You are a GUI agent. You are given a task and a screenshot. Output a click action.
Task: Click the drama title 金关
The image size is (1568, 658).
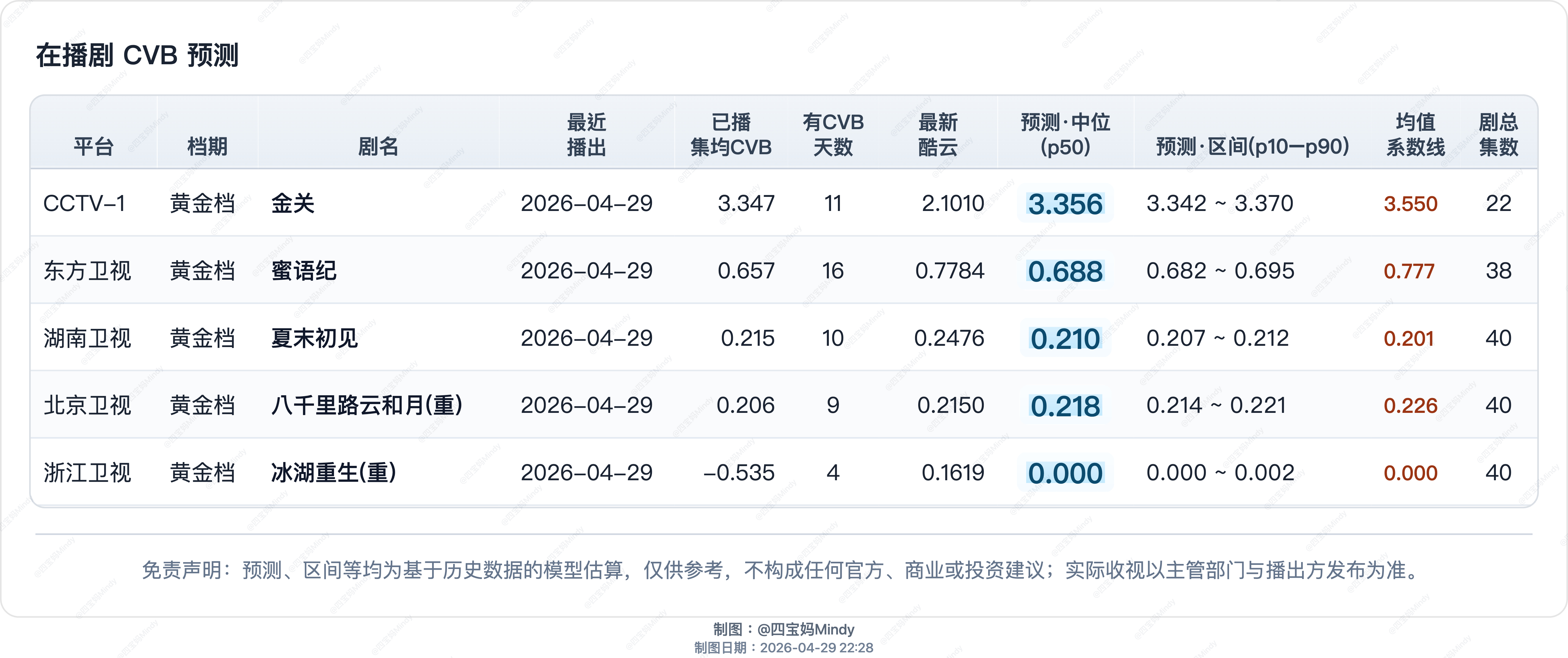[x=293, y=203]
